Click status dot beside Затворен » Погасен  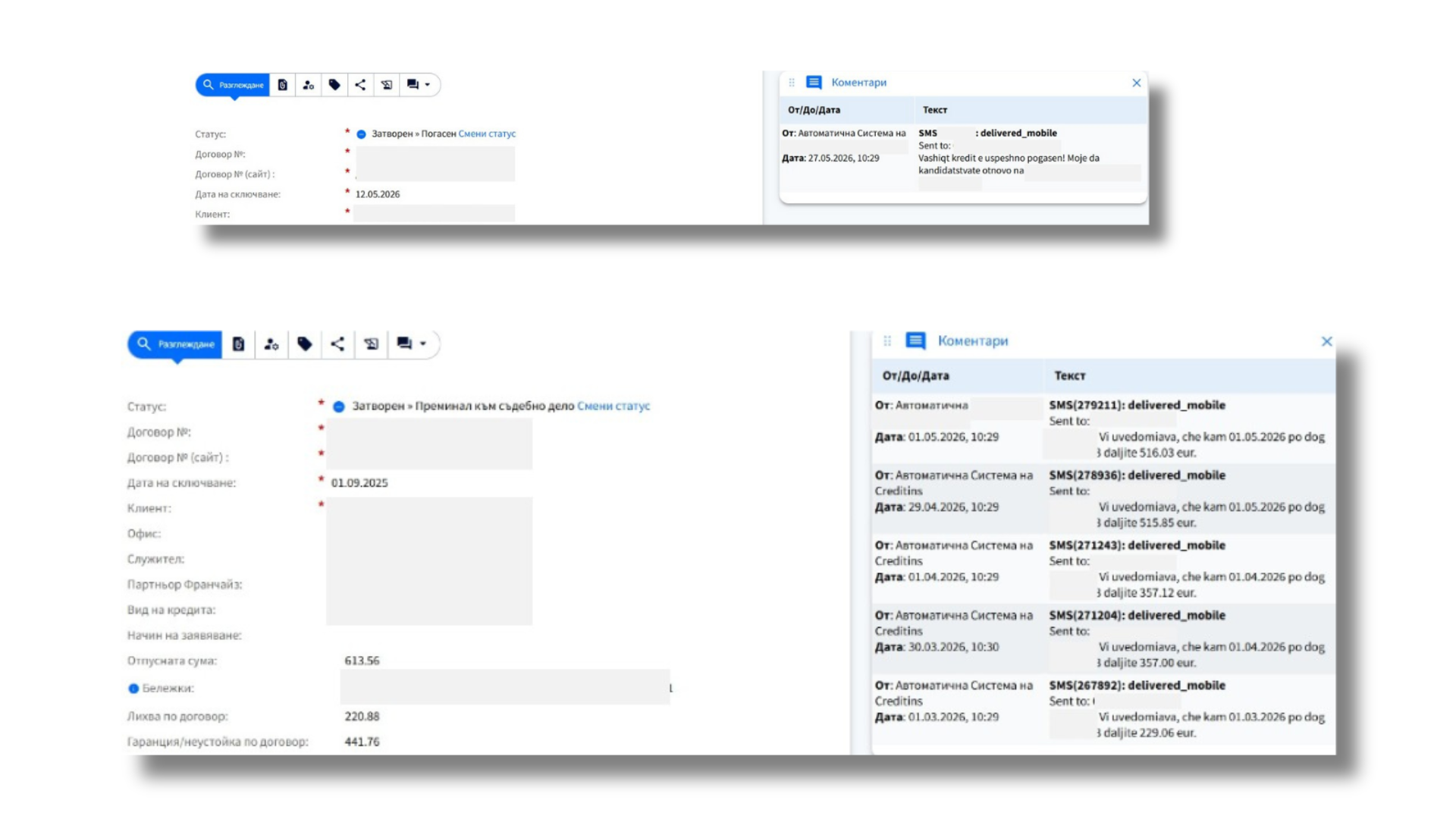[362, 134]
